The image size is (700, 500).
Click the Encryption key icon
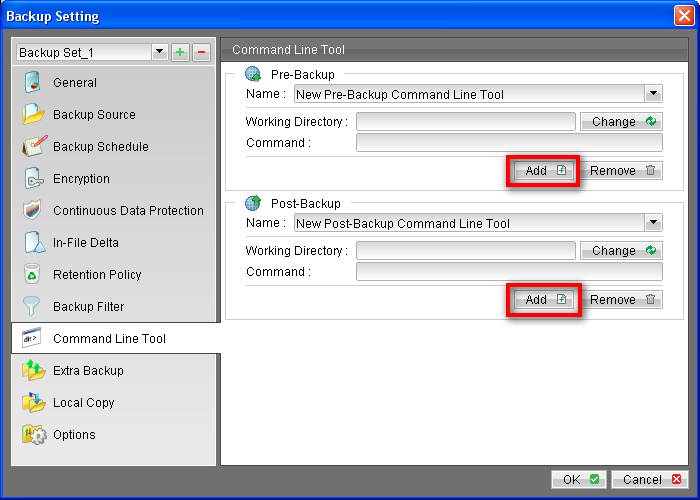point(33,179)
